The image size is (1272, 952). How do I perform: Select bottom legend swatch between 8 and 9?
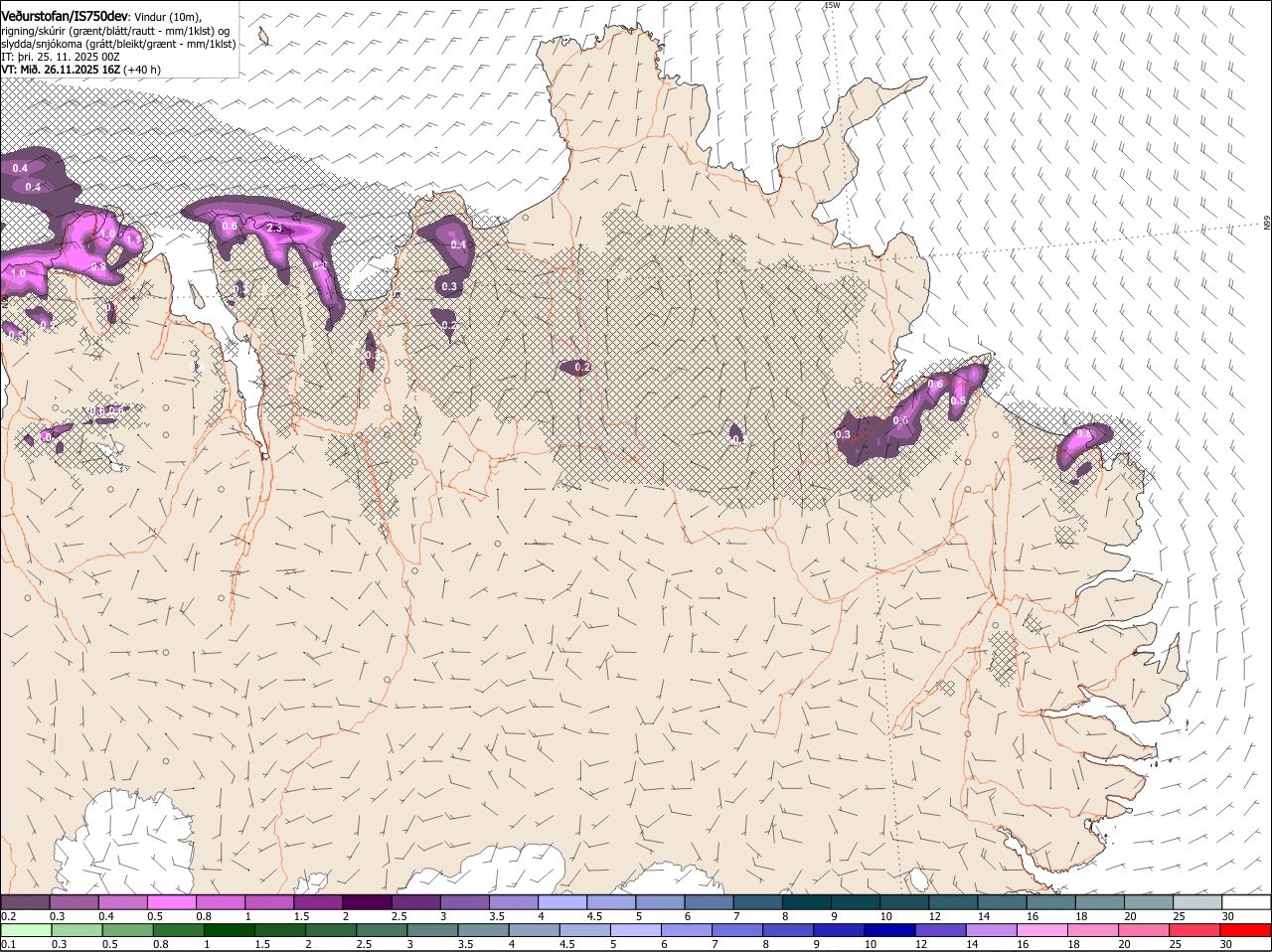[x=787, y=930]
